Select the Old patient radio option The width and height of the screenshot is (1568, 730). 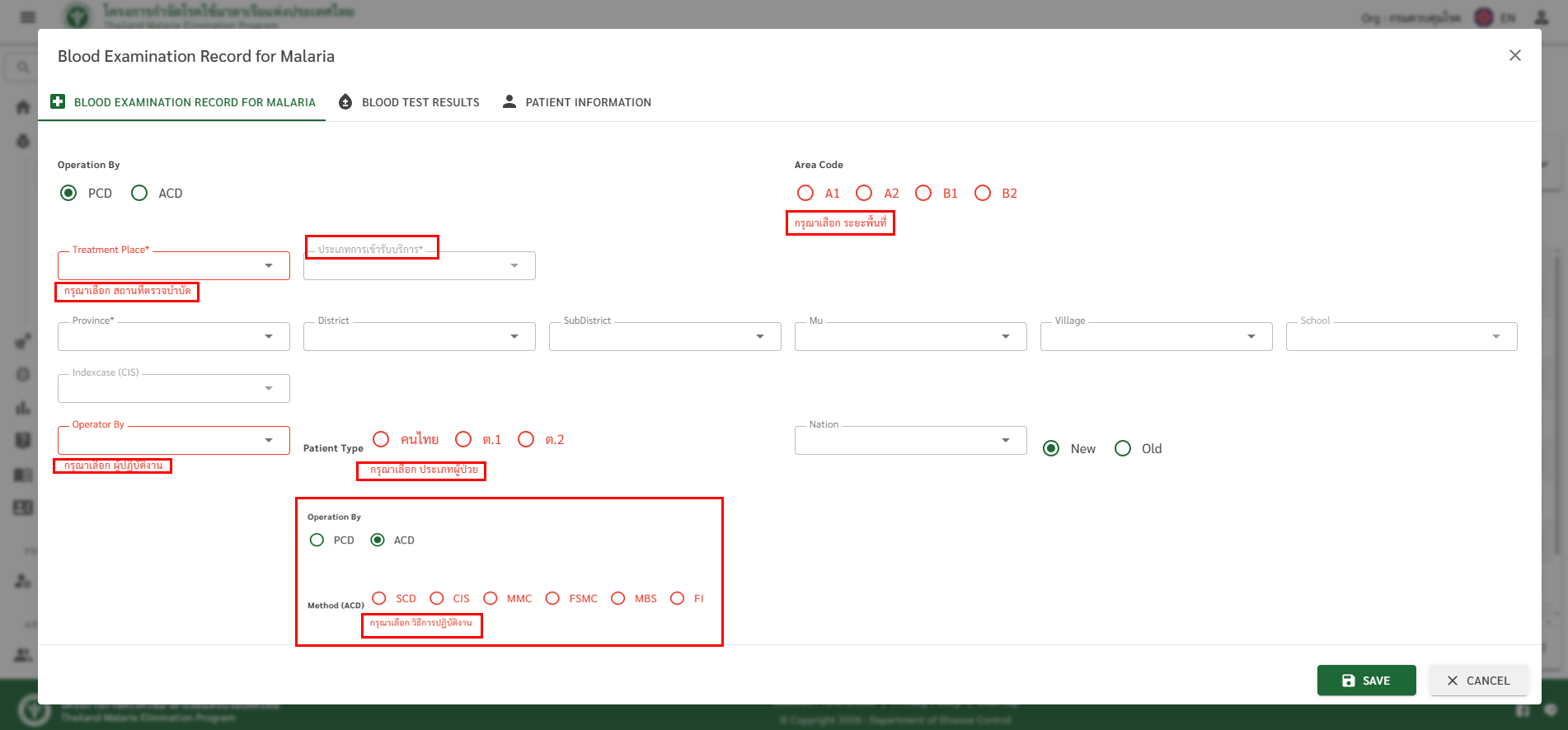[x=1123, y=448]
